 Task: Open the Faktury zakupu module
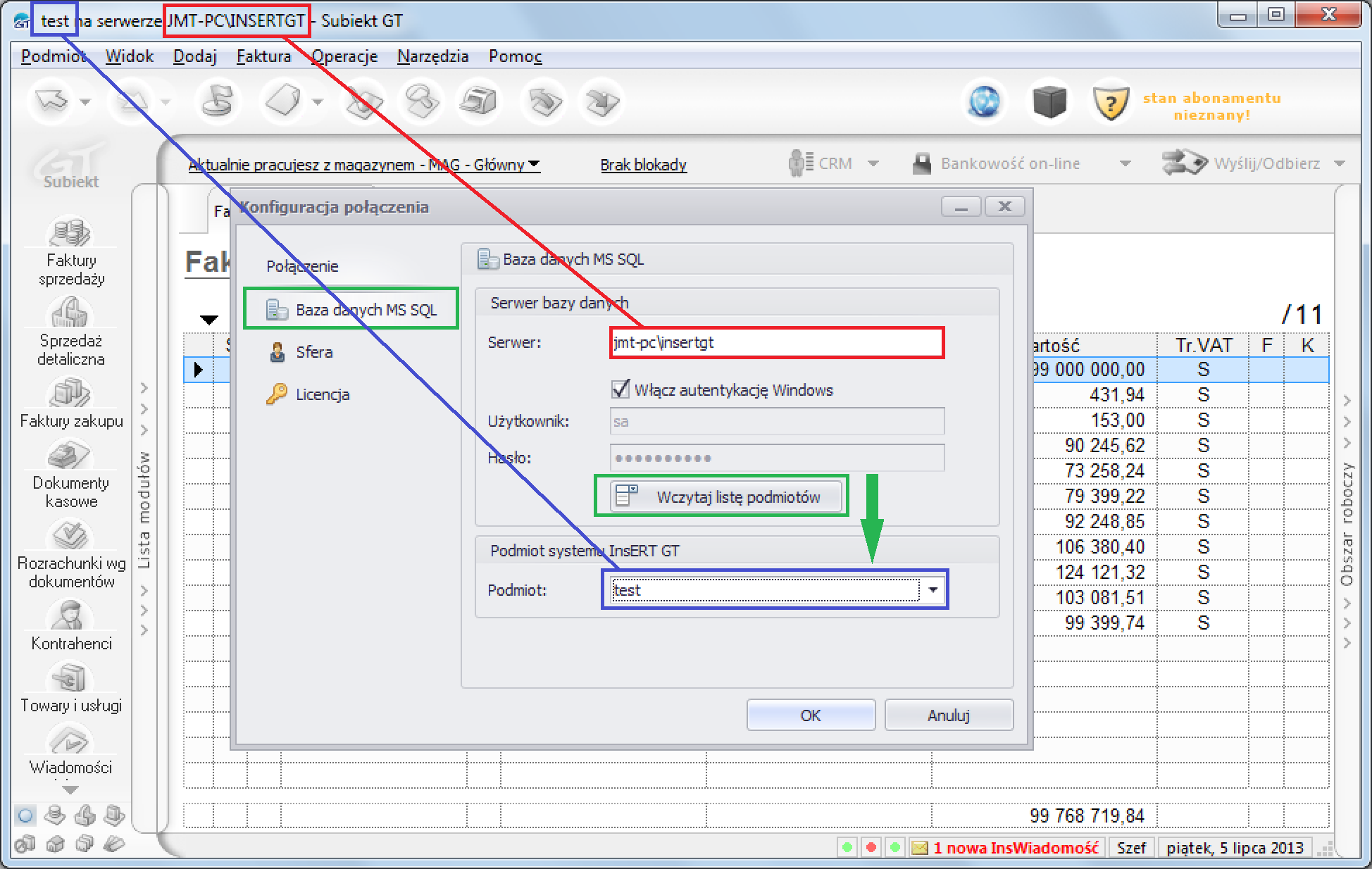point(71,403)
